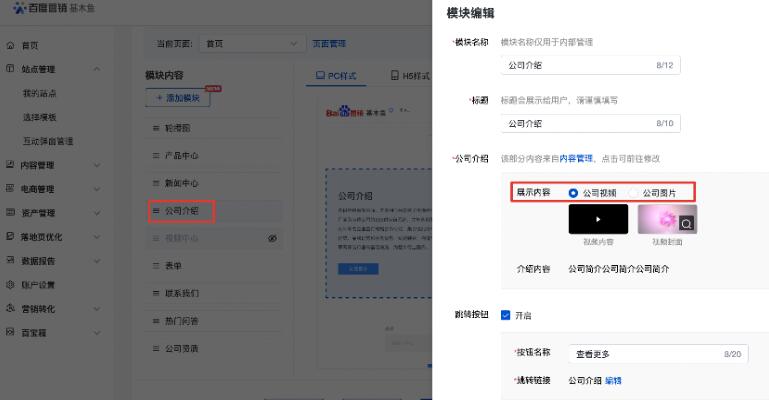
Task: Play the company video preview
Action: tap(598, 219)
